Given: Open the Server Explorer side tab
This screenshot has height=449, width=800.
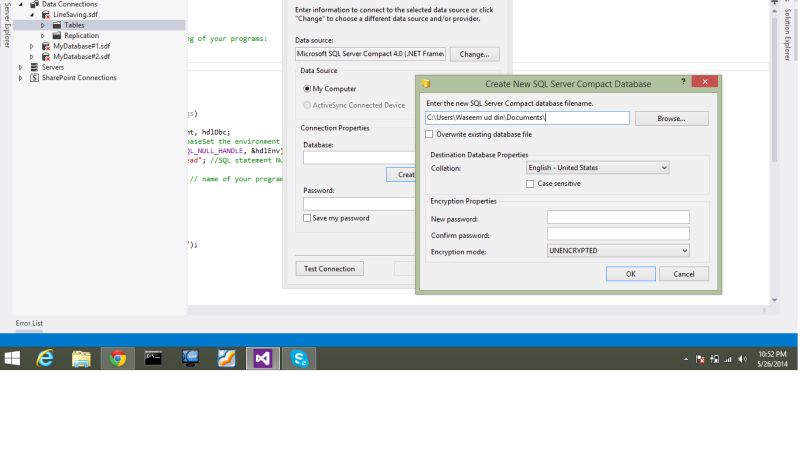Looking at the screenshot, I should (x=7, y=25).
